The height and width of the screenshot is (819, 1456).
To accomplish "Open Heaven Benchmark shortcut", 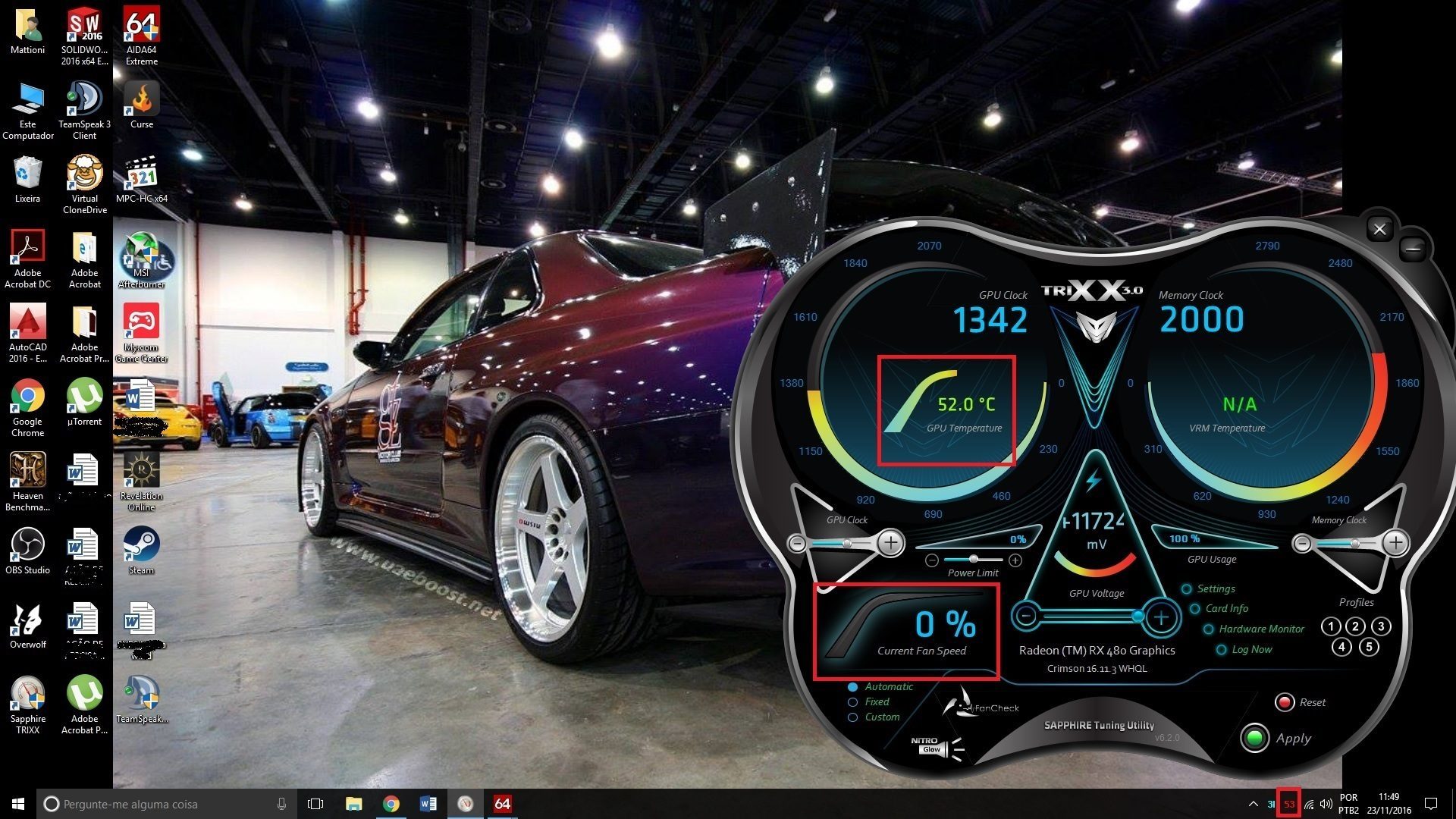I will coord(27,482).
